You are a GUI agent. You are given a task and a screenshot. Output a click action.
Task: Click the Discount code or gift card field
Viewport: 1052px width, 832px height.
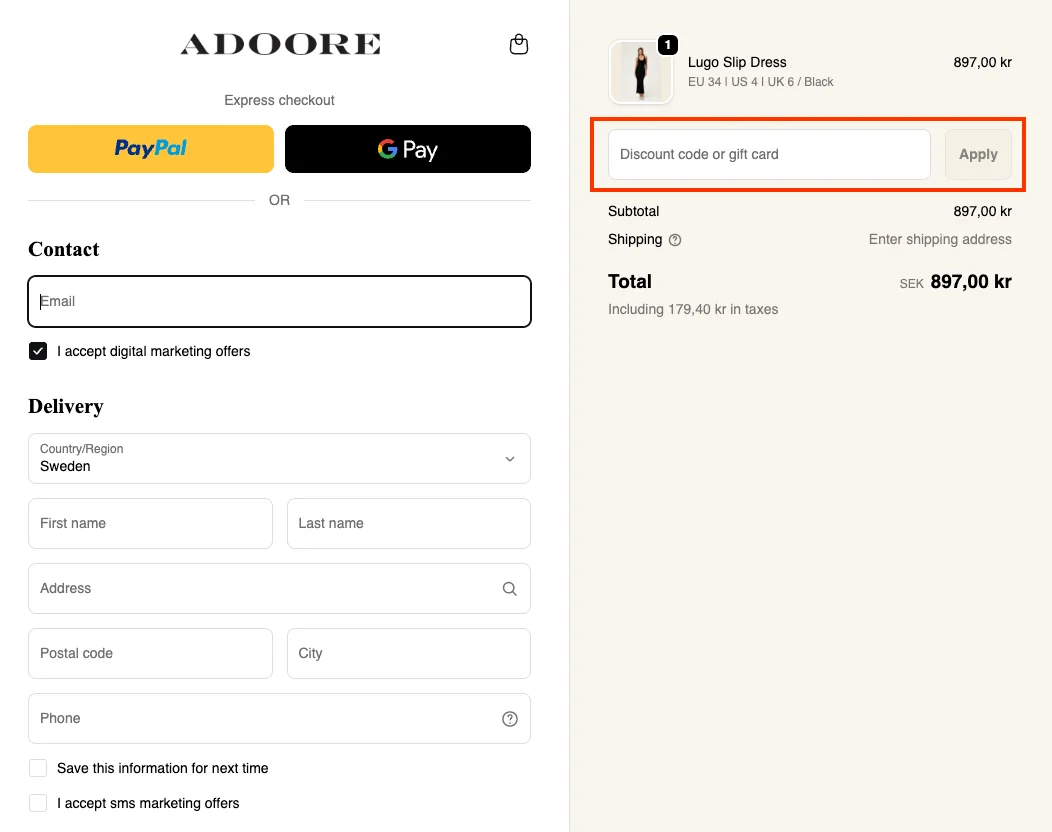769,154
